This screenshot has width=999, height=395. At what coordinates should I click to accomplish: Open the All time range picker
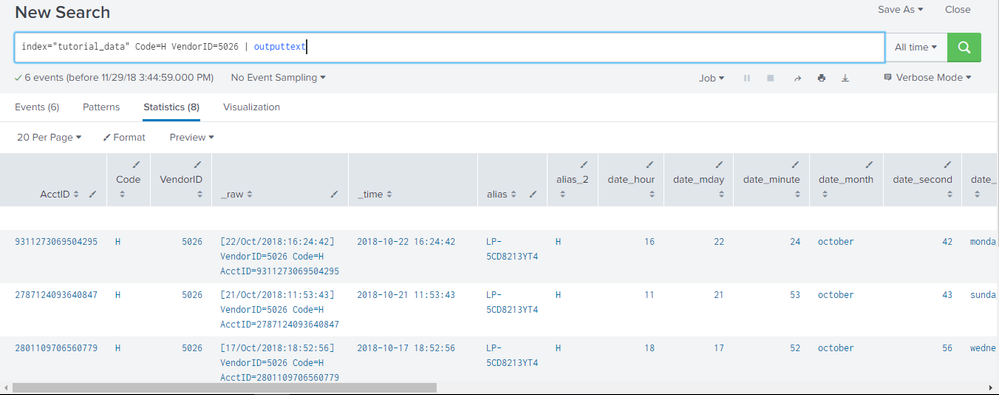pos(916,47)
